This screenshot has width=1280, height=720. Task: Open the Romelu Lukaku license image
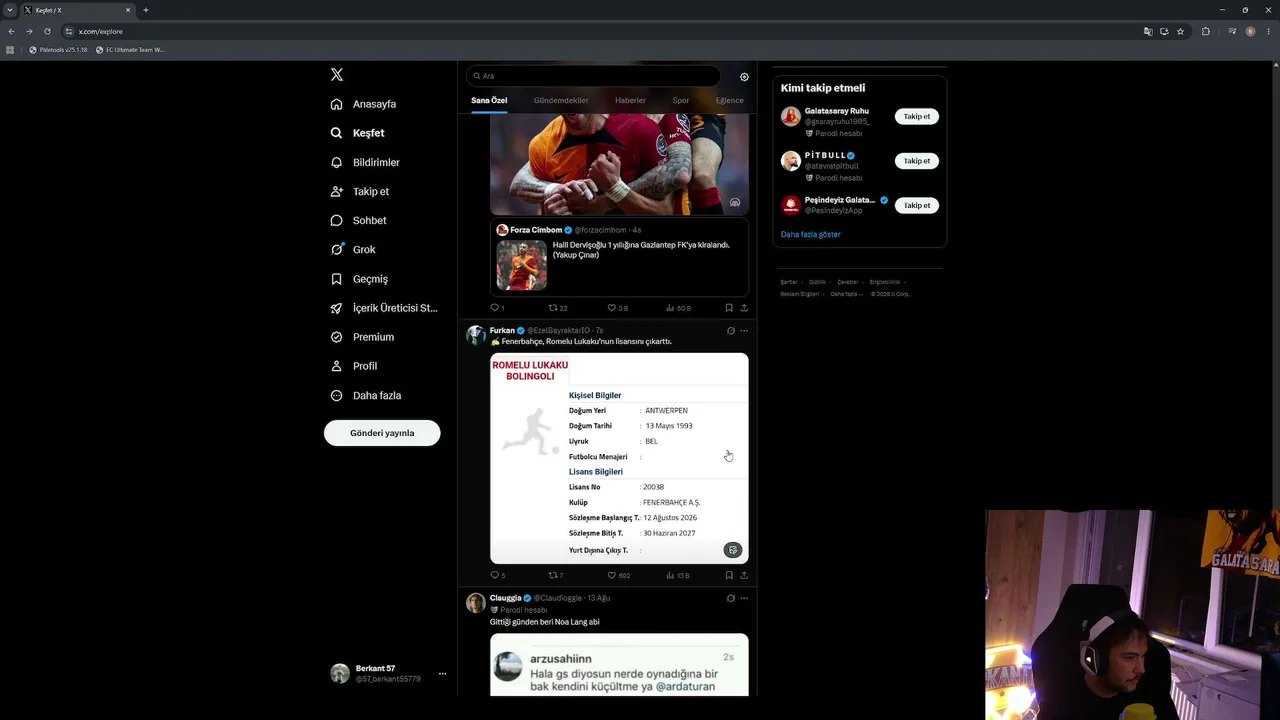pyautogui.click(x=619, y=458)
